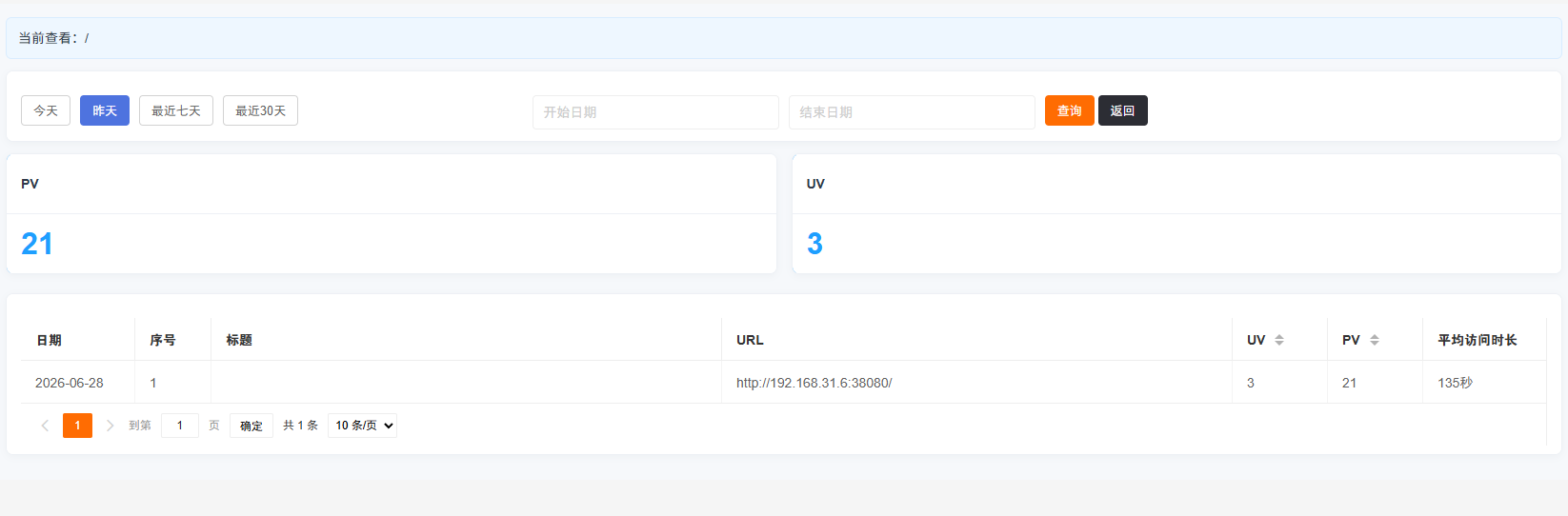Sort the table by UV column
This screenshot has width=1568, height=516.
(1279, 340)
